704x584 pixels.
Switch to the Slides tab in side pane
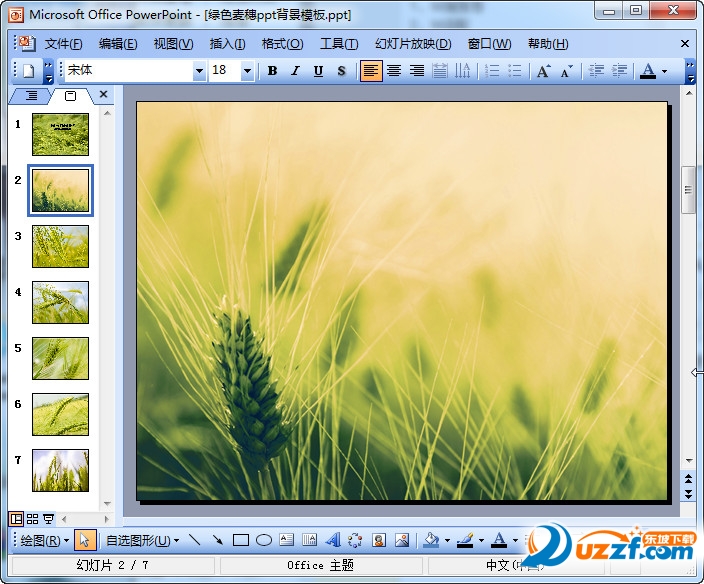(x=70, y=96)
